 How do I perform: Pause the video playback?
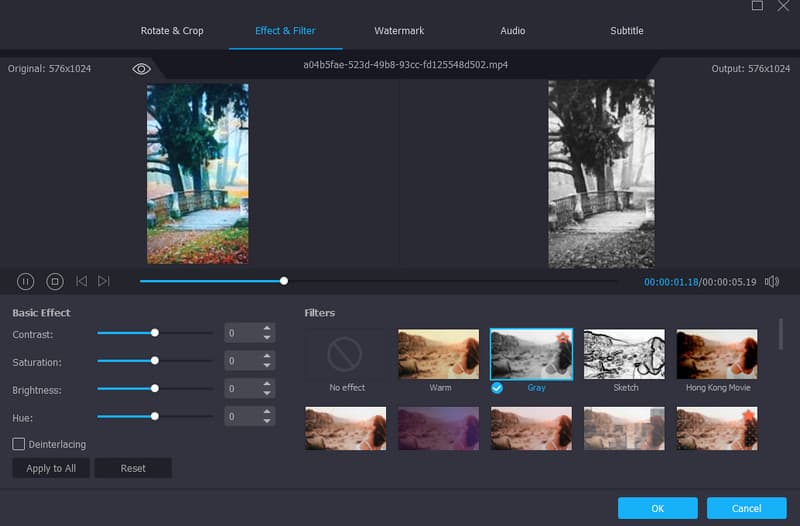(26, 282)
